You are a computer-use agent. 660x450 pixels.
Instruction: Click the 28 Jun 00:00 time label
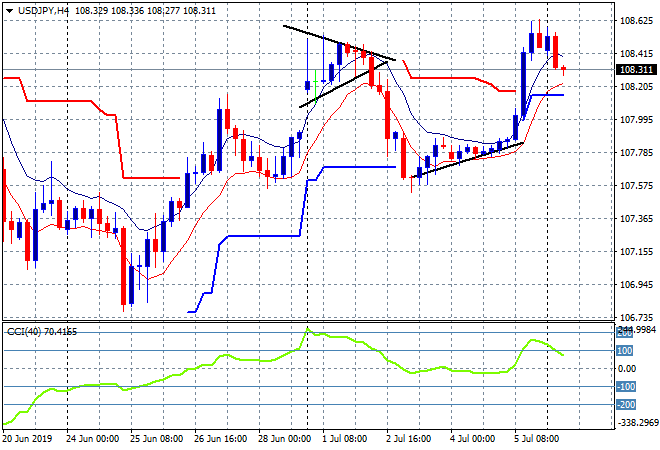pyautogui.click(x=285, y=439)
